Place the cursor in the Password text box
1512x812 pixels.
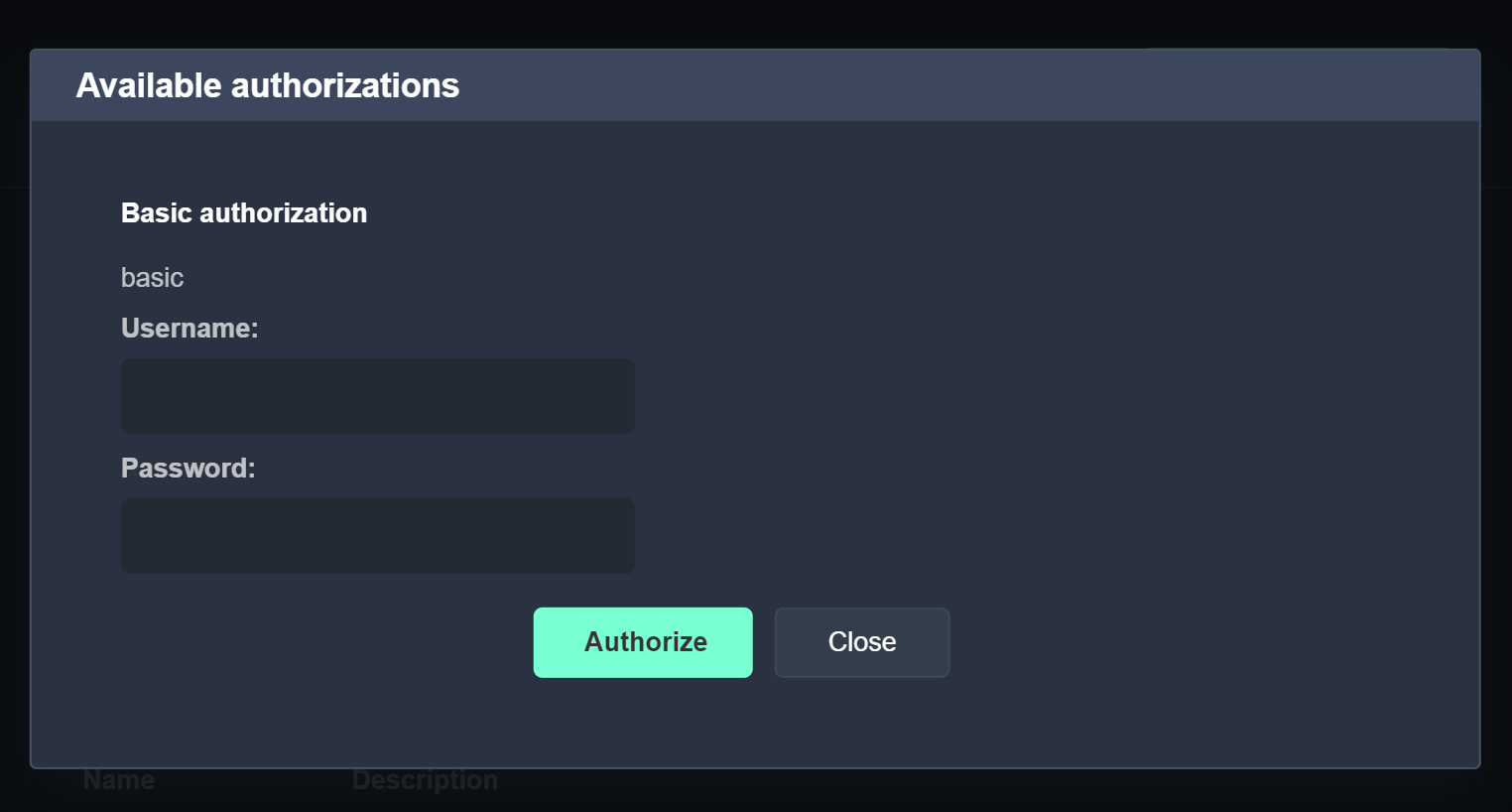377,536
